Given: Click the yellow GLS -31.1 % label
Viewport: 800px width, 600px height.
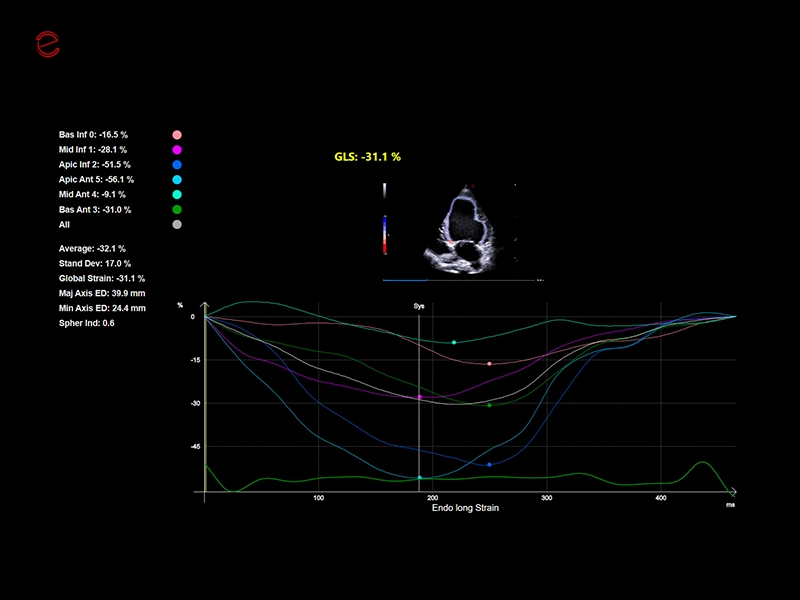Looking at the screenshot, I should (x=367, y=157).
